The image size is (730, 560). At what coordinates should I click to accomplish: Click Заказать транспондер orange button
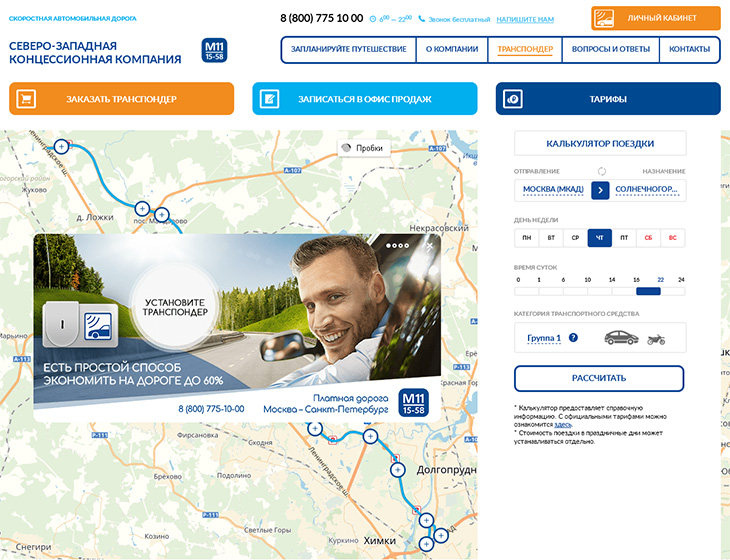(x=122, y=99)
